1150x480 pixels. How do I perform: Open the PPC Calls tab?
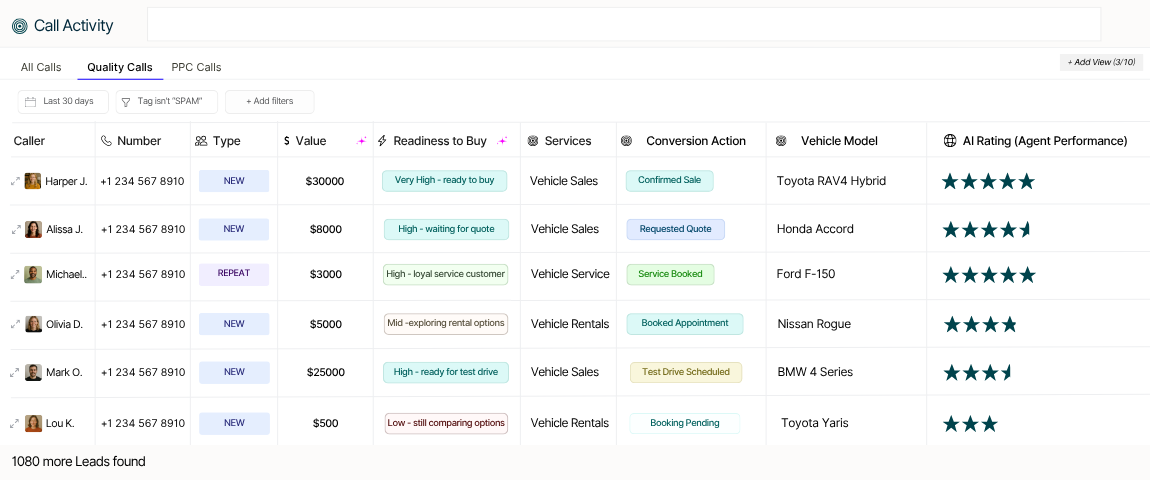pyautogui.click(x=196, y=67)
